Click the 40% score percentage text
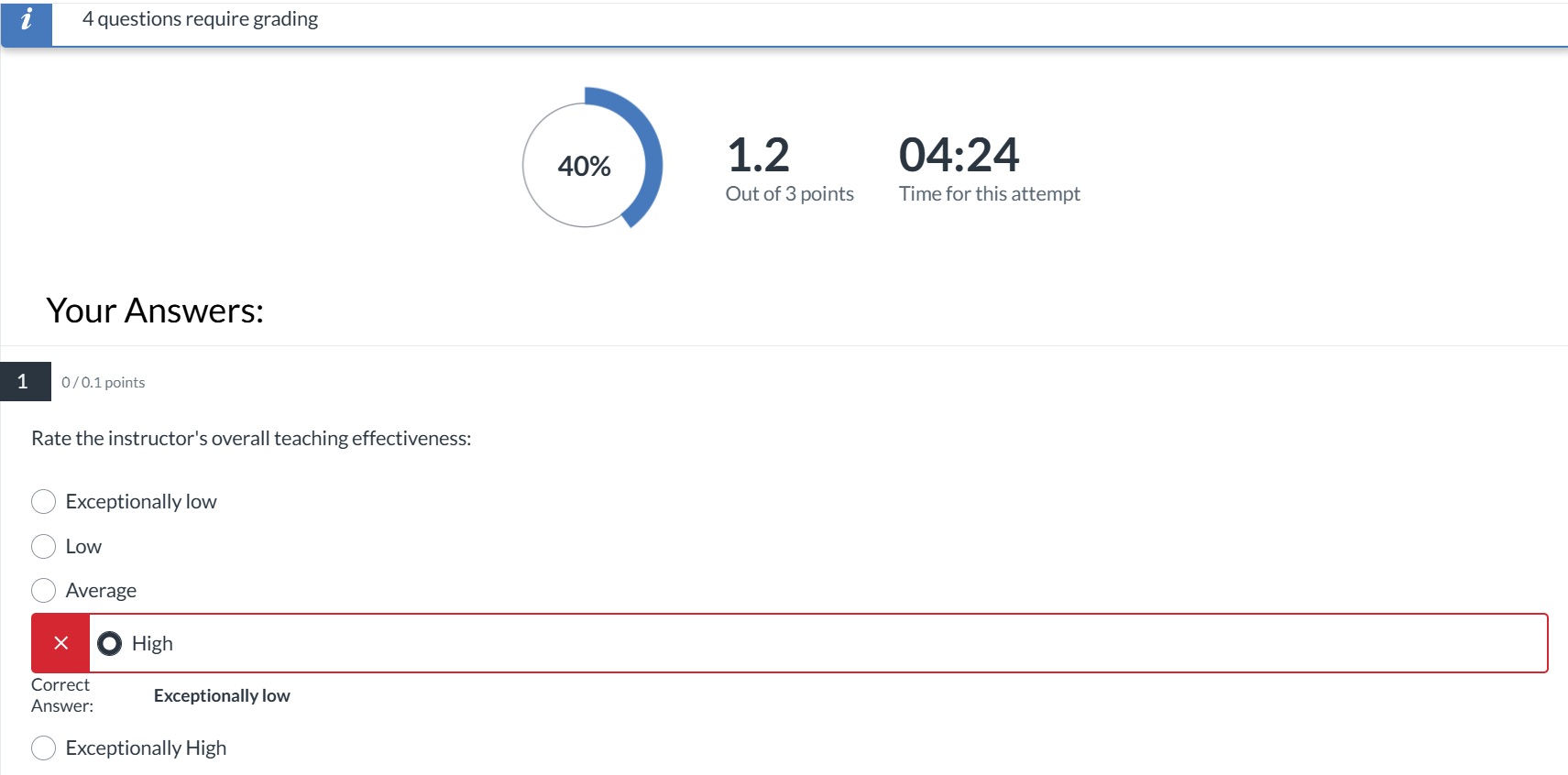 click(584, 167)
